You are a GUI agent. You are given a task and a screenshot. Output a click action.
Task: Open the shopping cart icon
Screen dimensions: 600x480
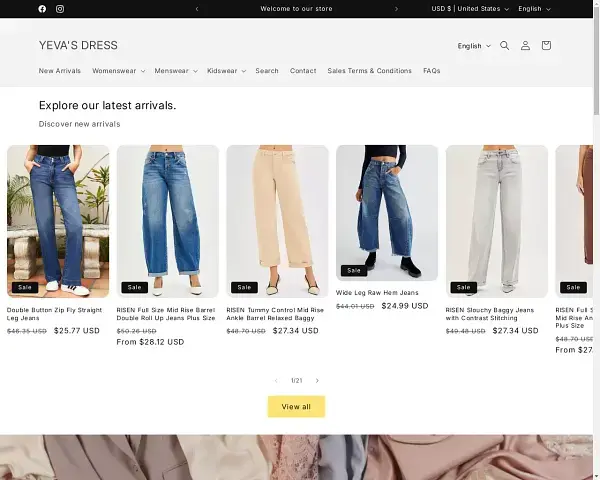coord(546,45)
